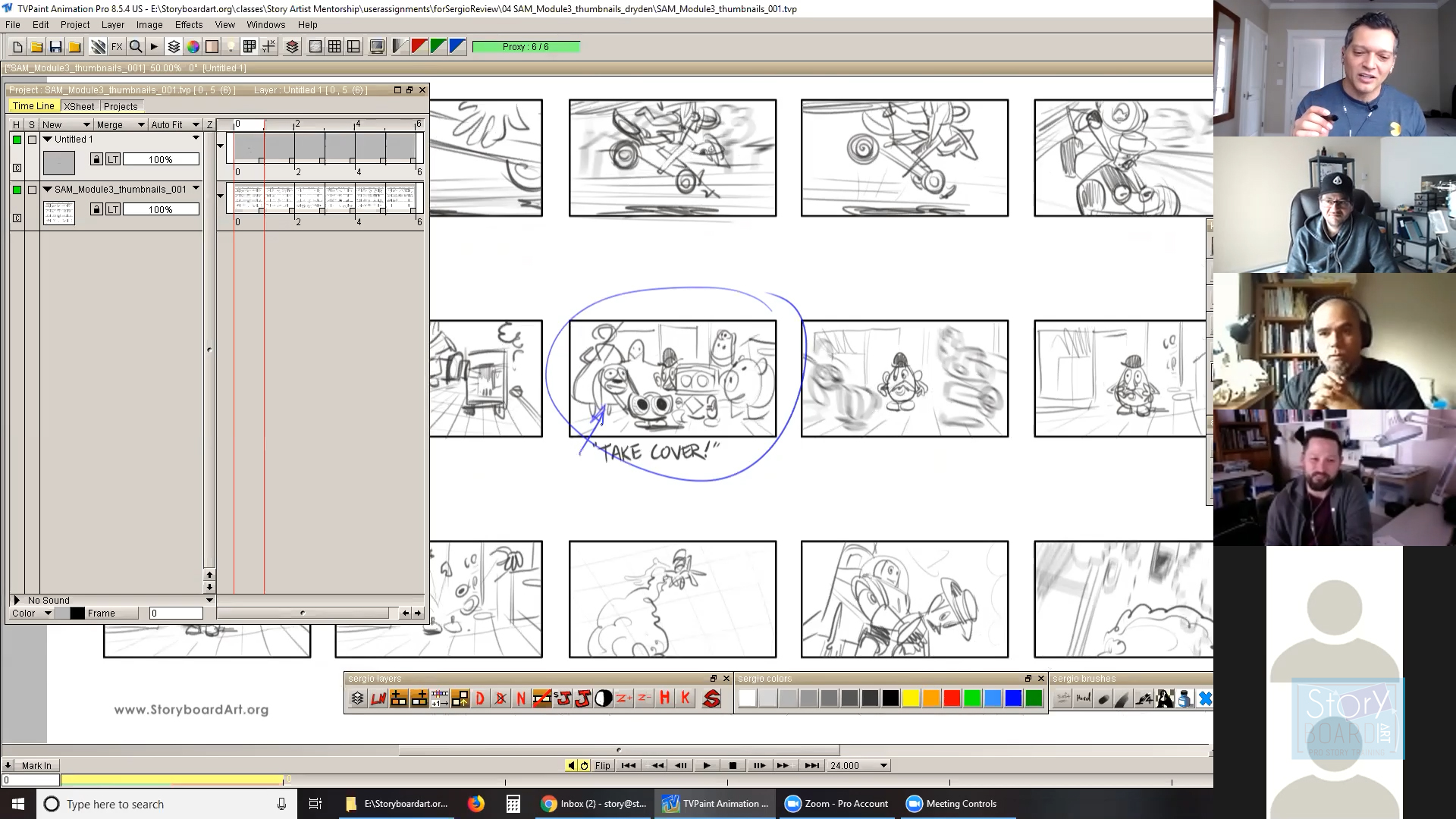
Task: Toggle LT light table on Untitled 1 layer
Action: [113, 159]
